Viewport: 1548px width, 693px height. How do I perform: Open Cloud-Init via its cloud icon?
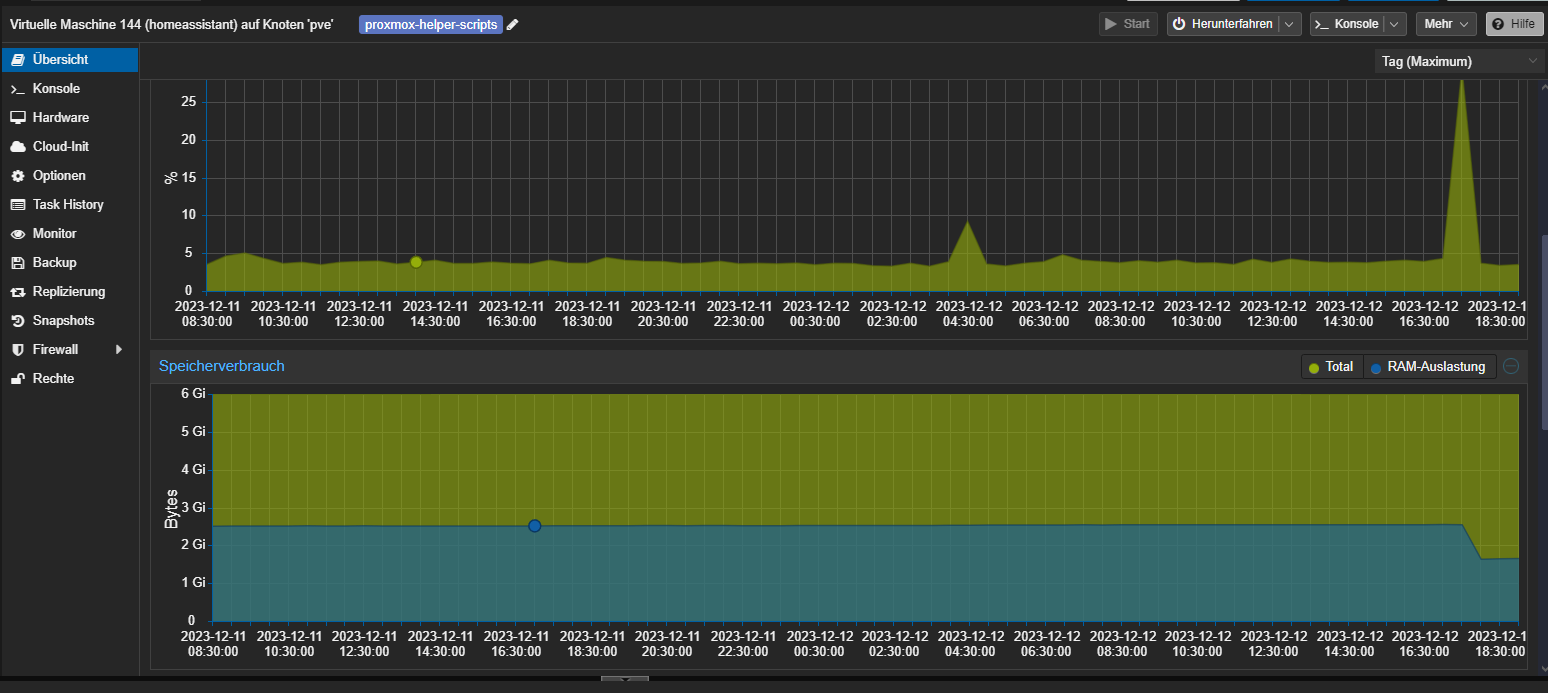[x=17, y=147]
